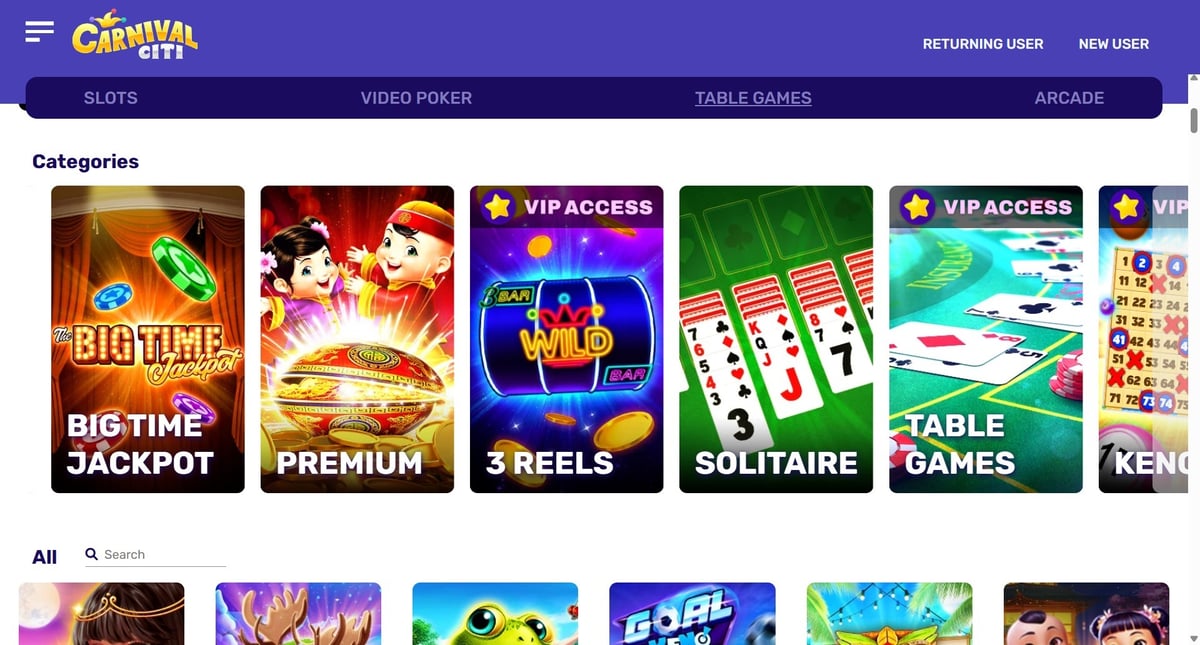Click the page vertical scrollbar thumb
The width and height of the screenshot is (1200, 645).
tap(1193, 117)
